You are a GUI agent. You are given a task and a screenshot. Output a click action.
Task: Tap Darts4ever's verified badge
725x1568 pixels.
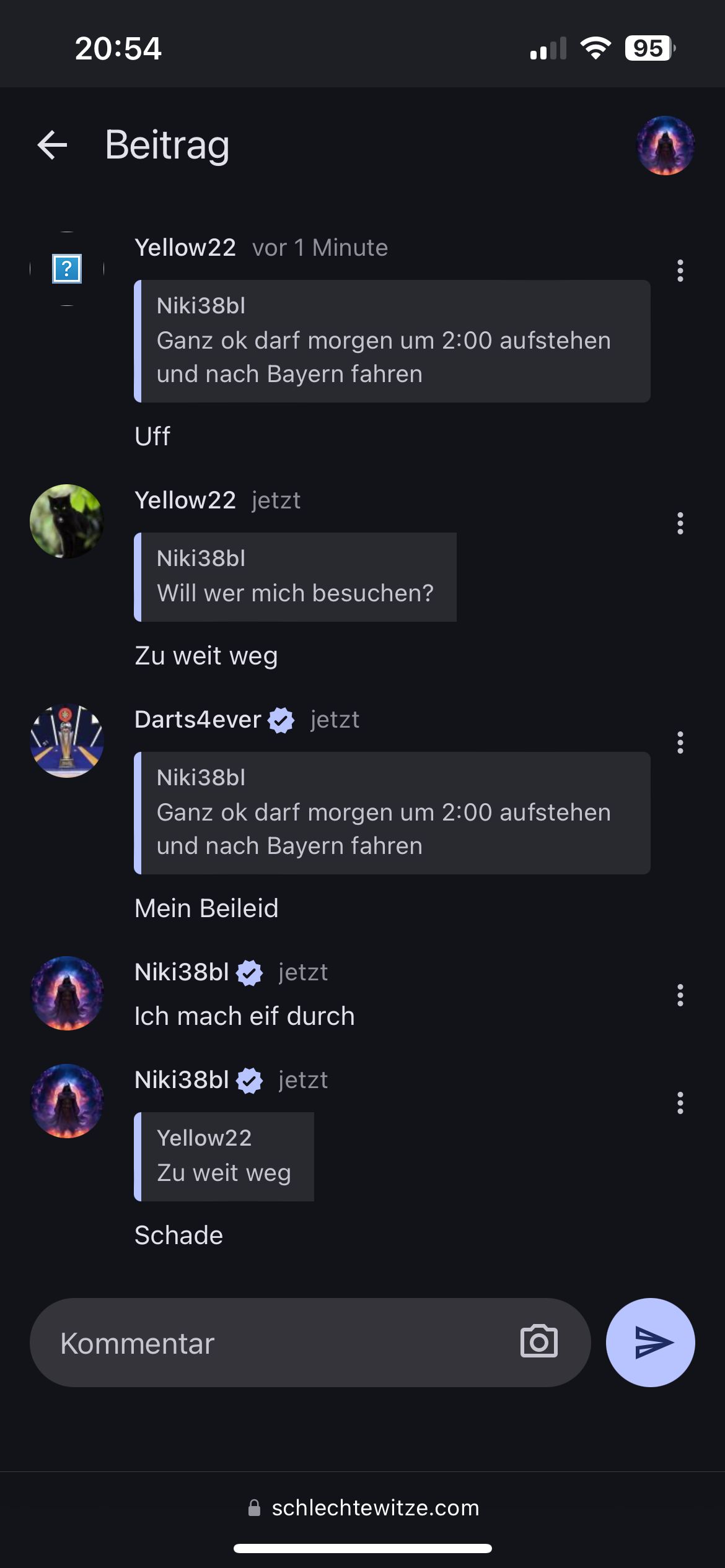[x=281, y=720]
